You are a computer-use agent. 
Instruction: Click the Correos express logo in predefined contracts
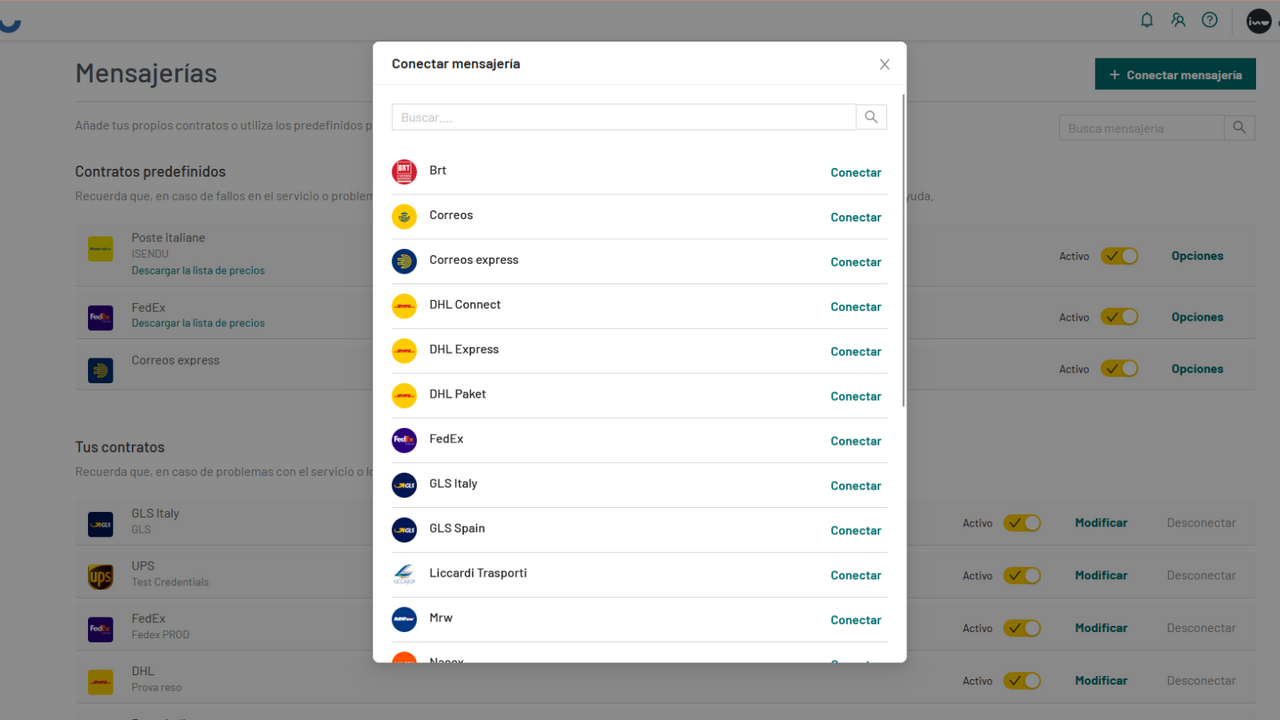tap(100, 371)
